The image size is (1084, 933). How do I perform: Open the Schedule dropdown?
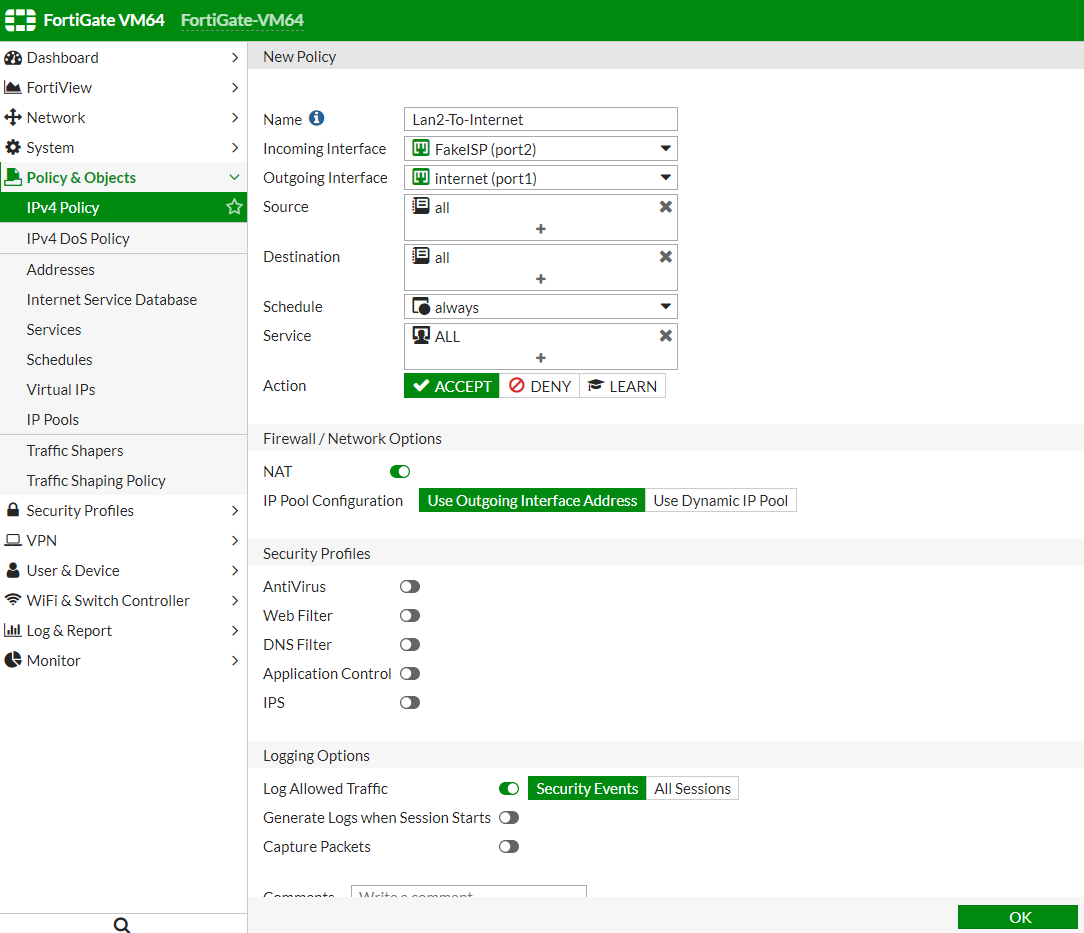(x=541, y=307)
